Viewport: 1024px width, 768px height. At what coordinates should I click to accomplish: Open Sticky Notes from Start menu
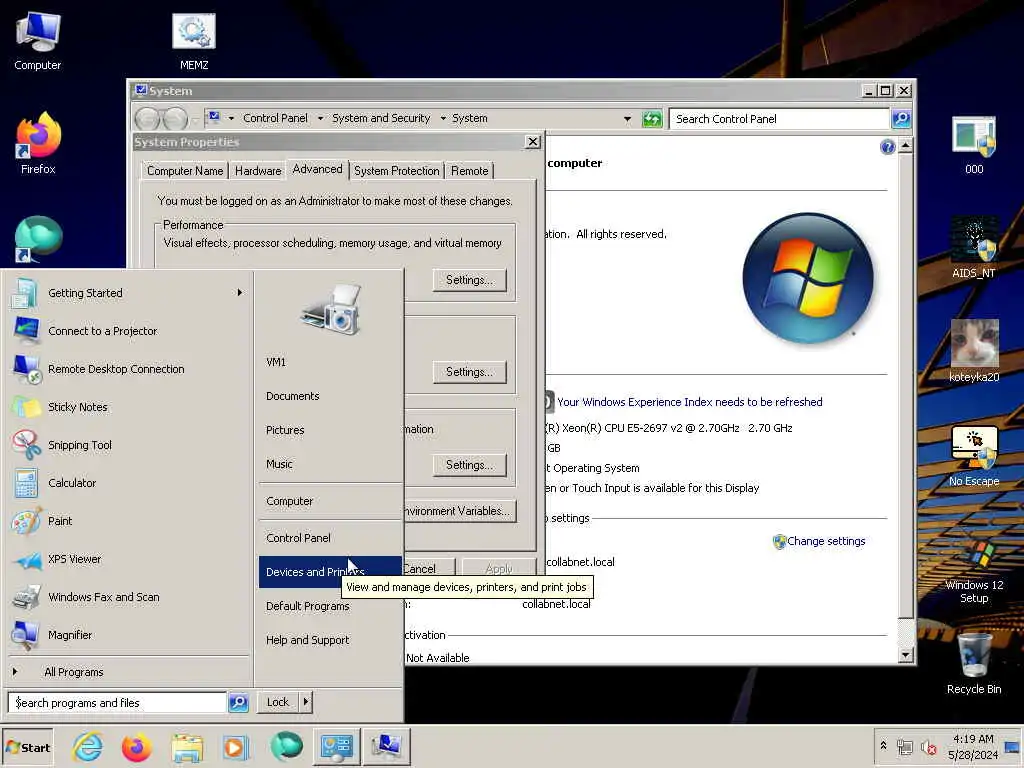point(127,407)
